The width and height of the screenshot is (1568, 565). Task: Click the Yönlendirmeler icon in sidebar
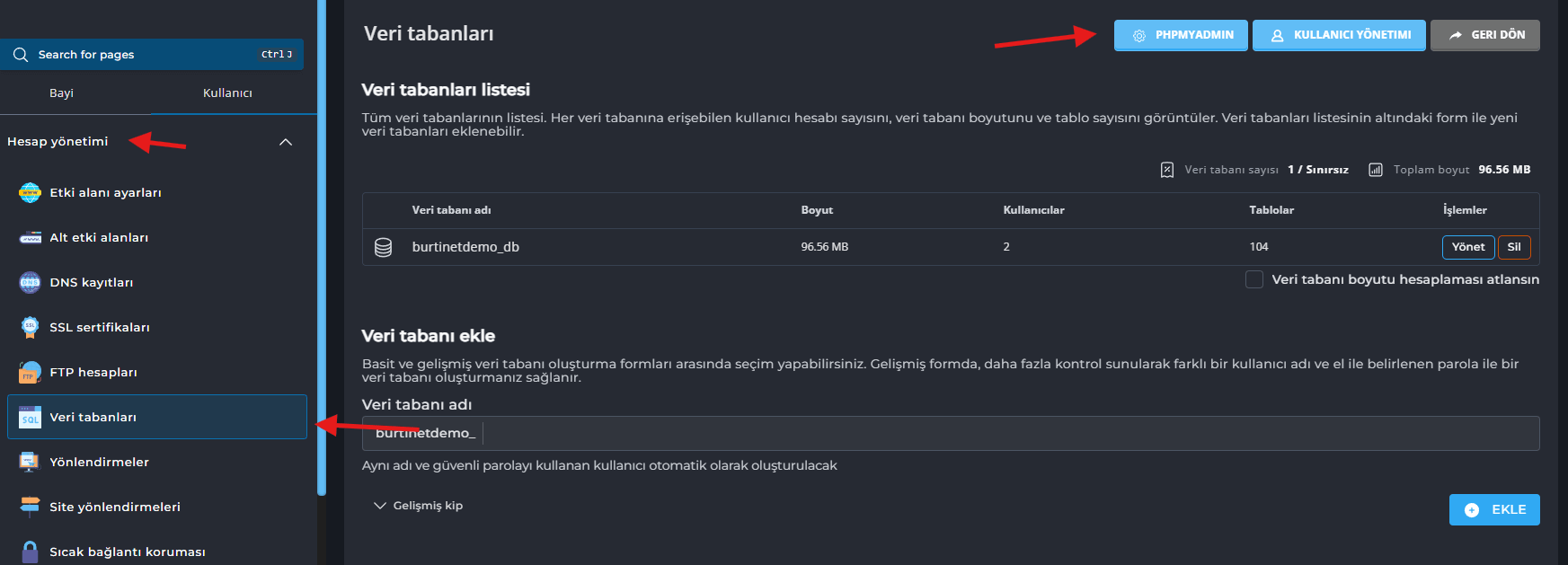30,462
